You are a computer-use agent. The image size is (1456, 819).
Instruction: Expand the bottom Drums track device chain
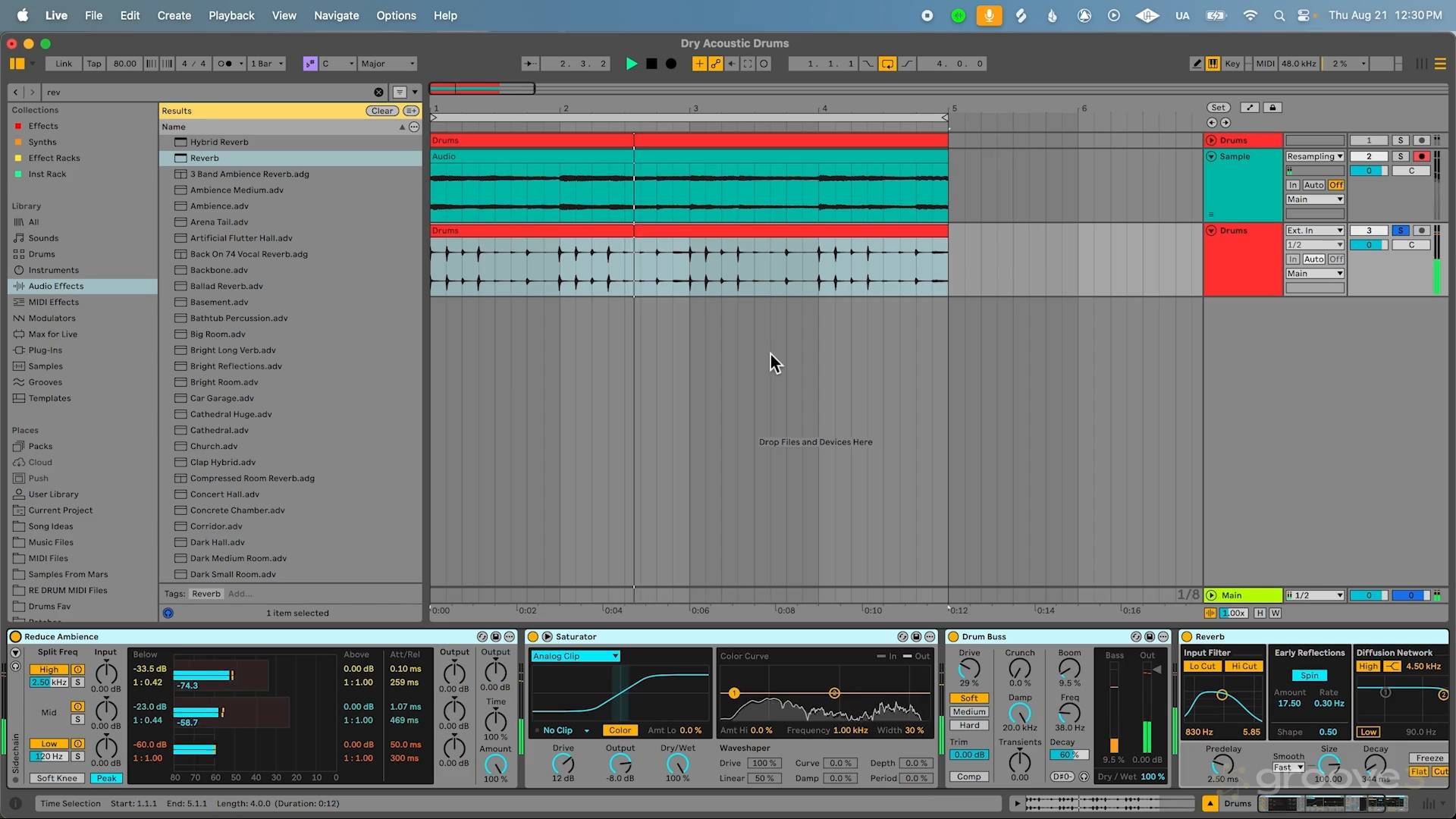(x=1210, y=231)
